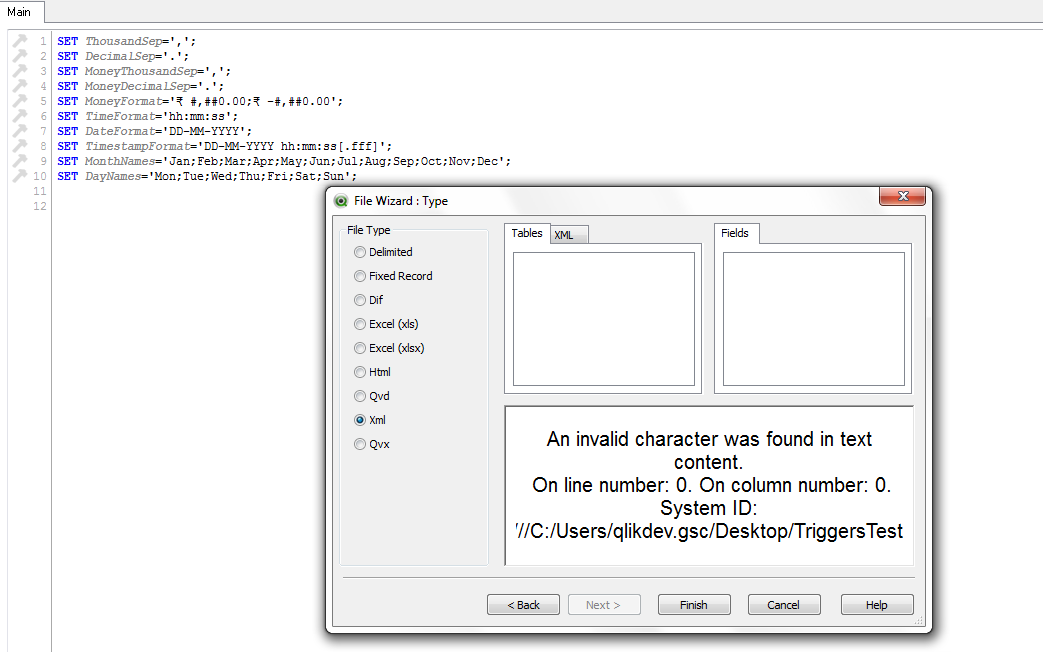The image size is (1043, 652).
Task: Go to previous step with Back
Action: coord(523,605)
